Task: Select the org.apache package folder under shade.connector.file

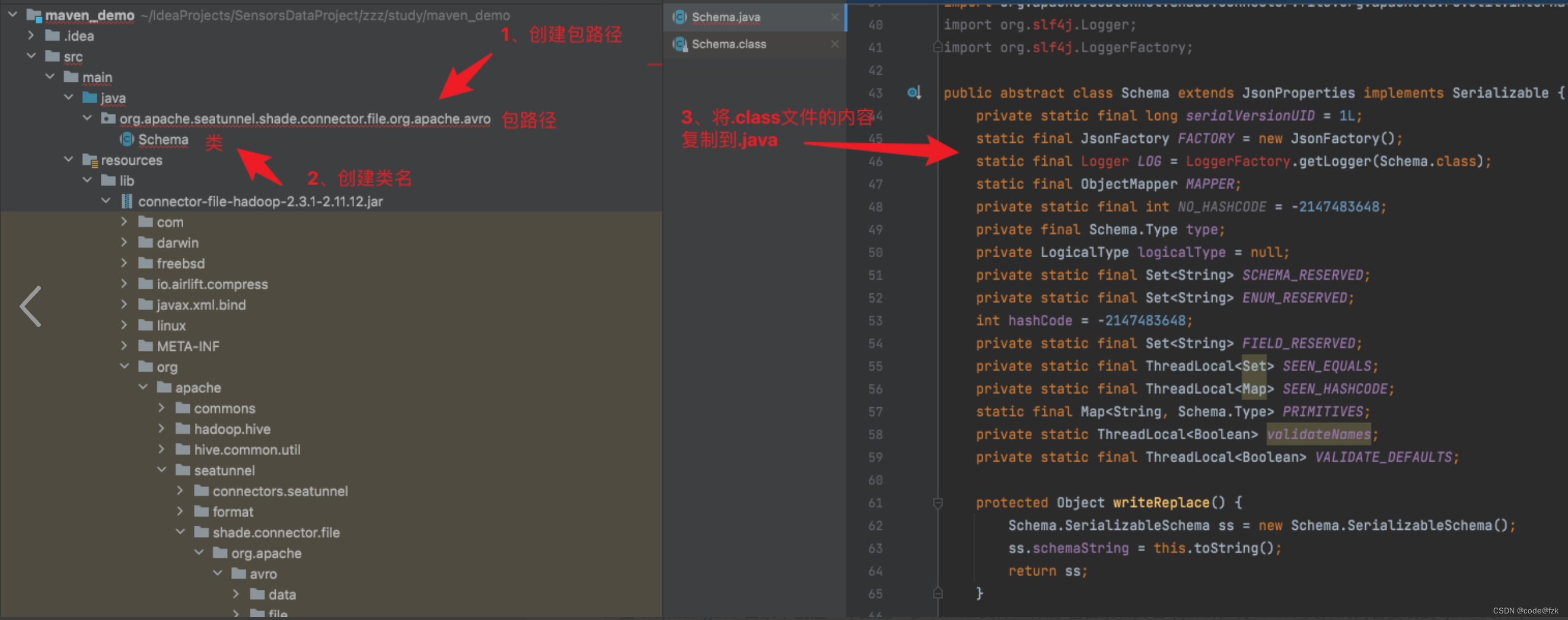Action: click(x=266, y=553)
